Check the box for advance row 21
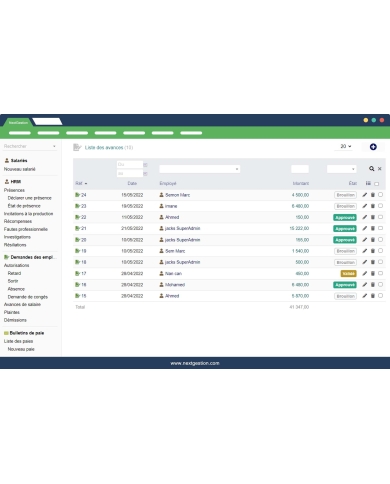This screenshot has width=390, height=484. point(380,228)
